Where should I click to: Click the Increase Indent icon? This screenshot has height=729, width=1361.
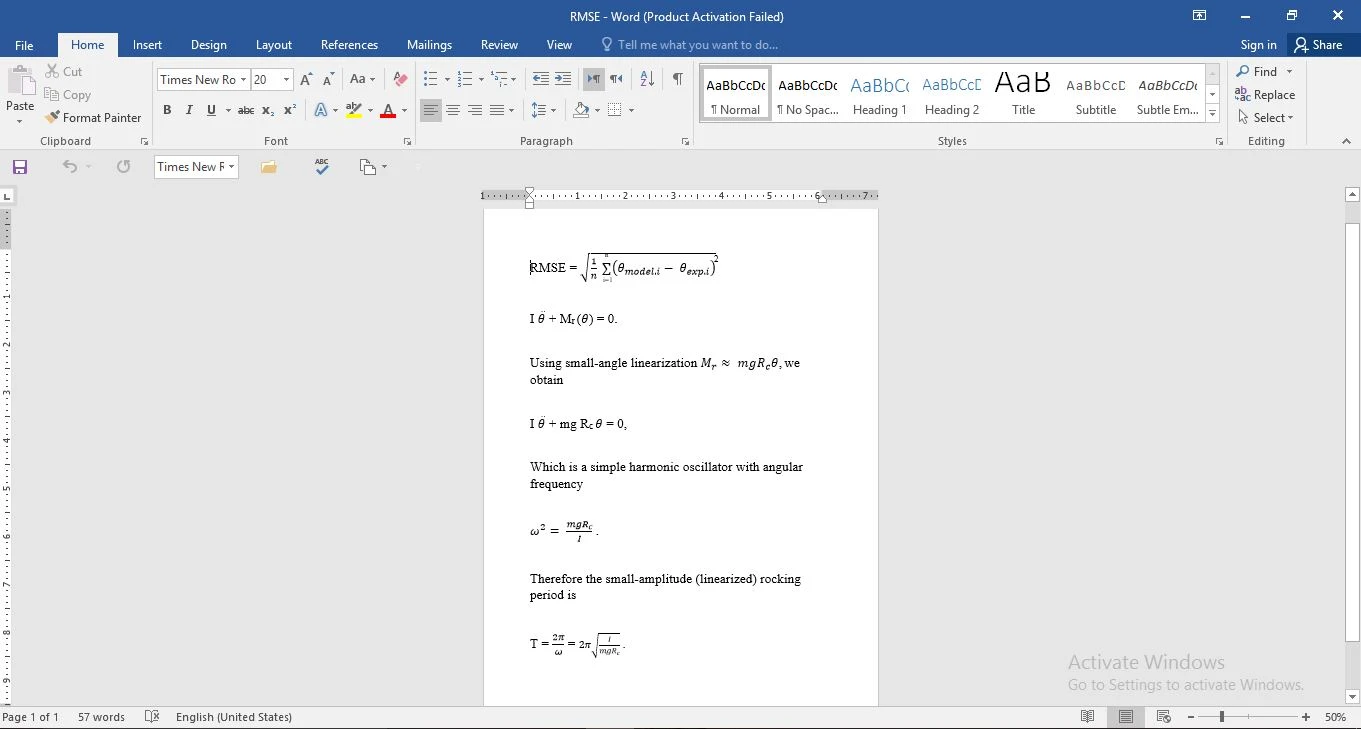click(563, 80)
